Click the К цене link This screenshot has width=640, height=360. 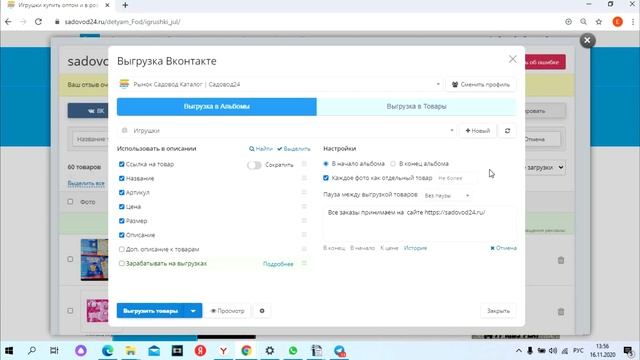click(x=389, y=248)
